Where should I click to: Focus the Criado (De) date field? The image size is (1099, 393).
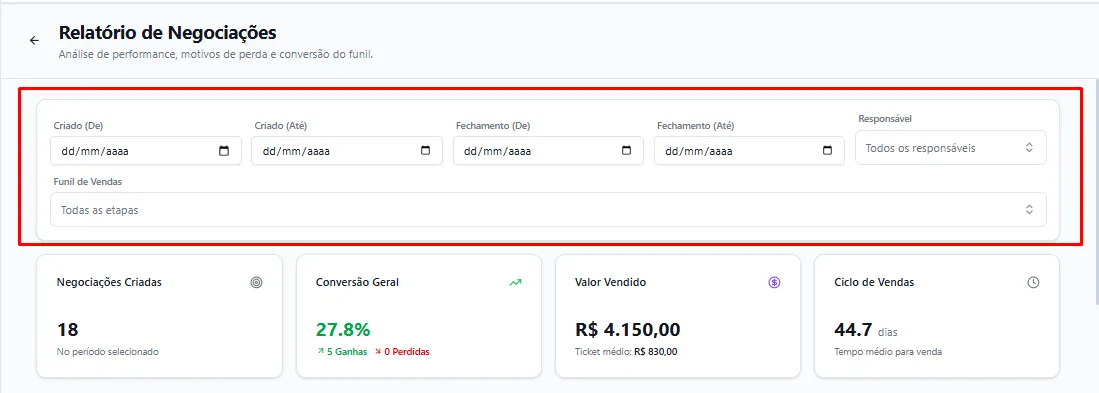[x=146, y=151]
